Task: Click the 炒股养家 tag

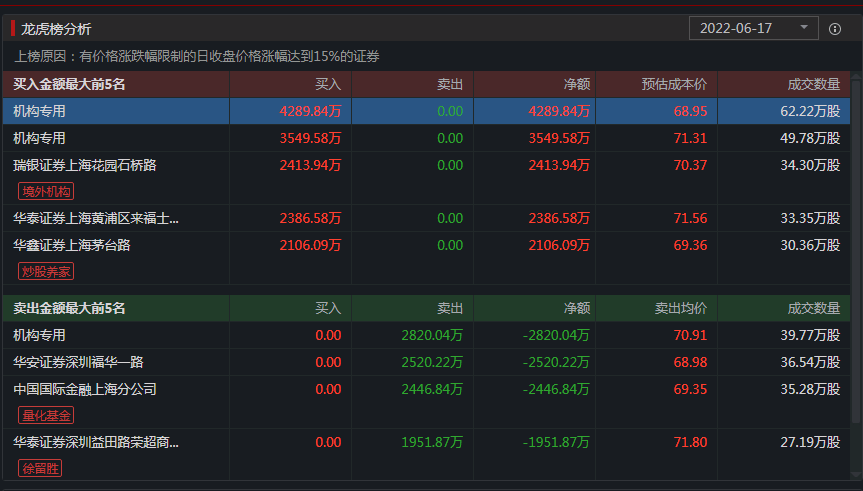Action: tap(46, 271)
